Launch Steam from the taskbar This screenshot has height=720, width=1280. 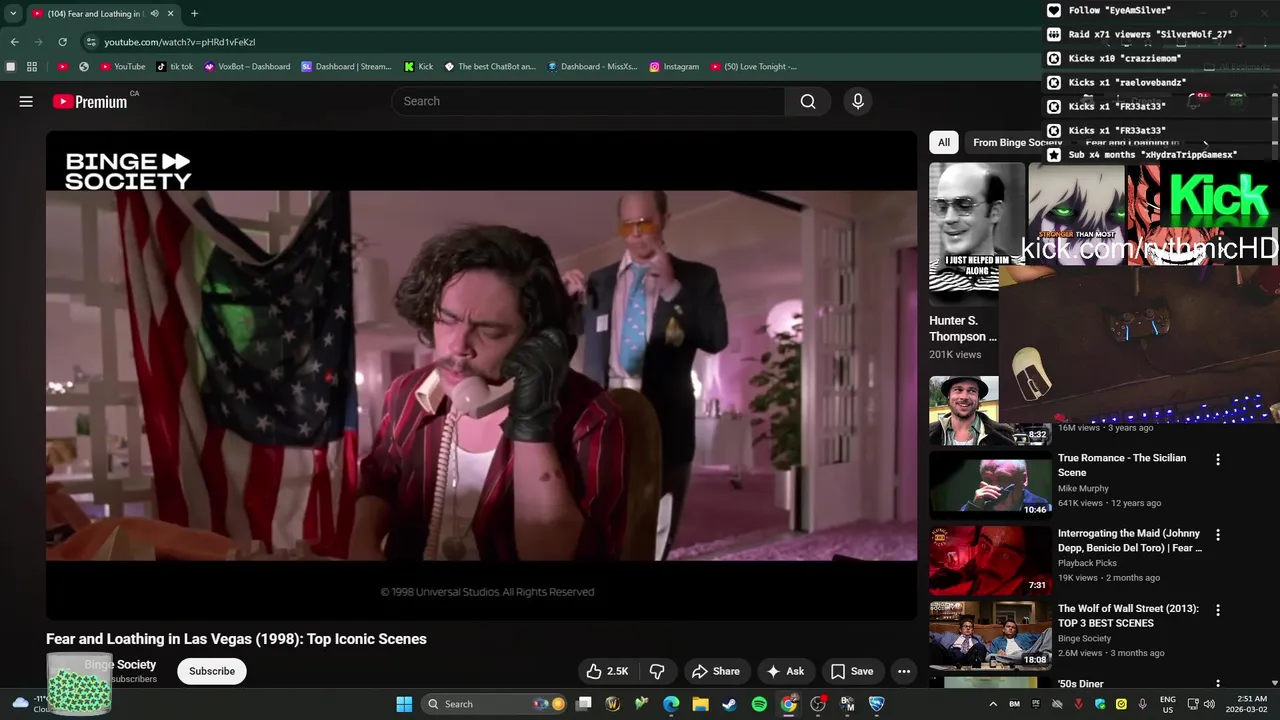click(x=730, y=704)
